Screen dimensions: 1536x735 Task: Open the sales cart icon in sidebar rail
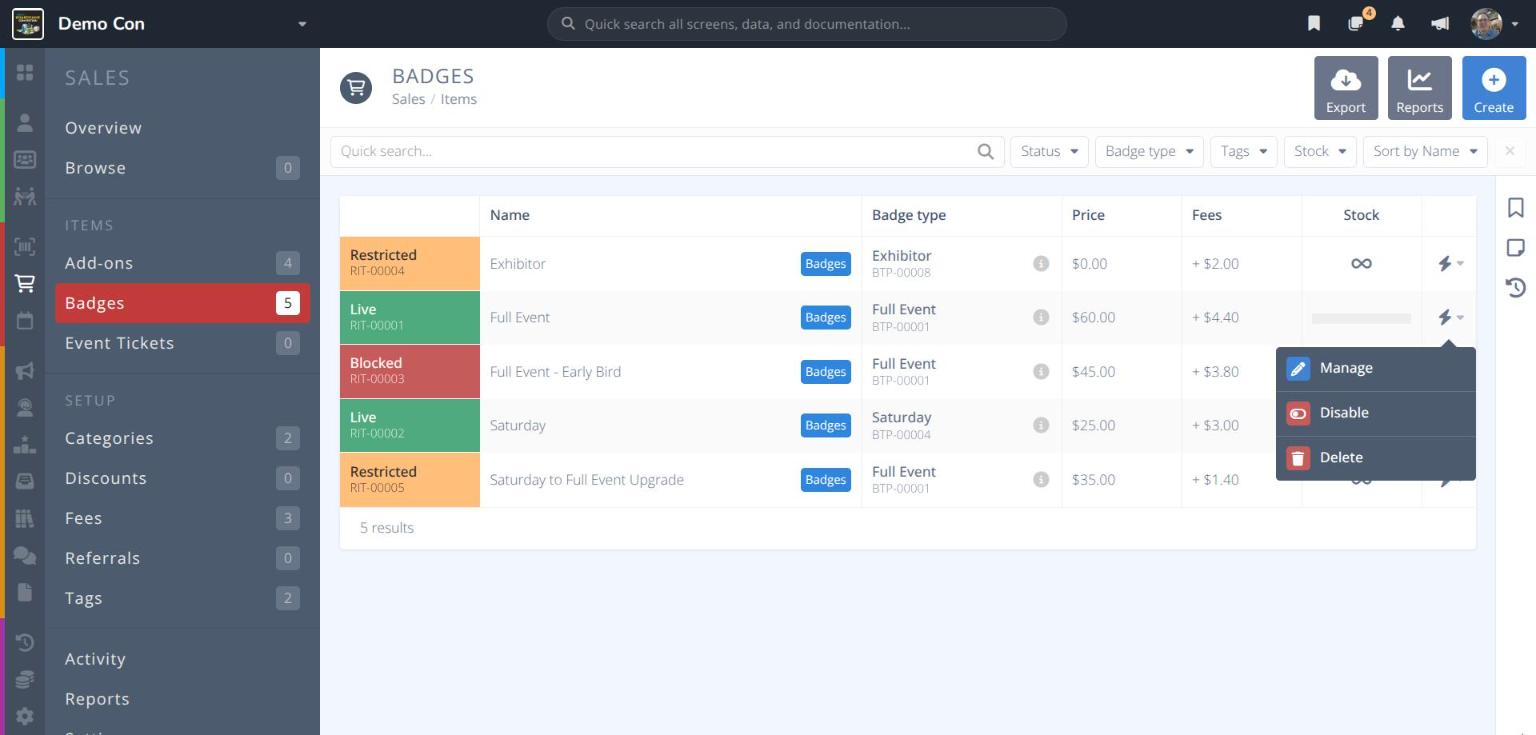[x=25, y=284]
